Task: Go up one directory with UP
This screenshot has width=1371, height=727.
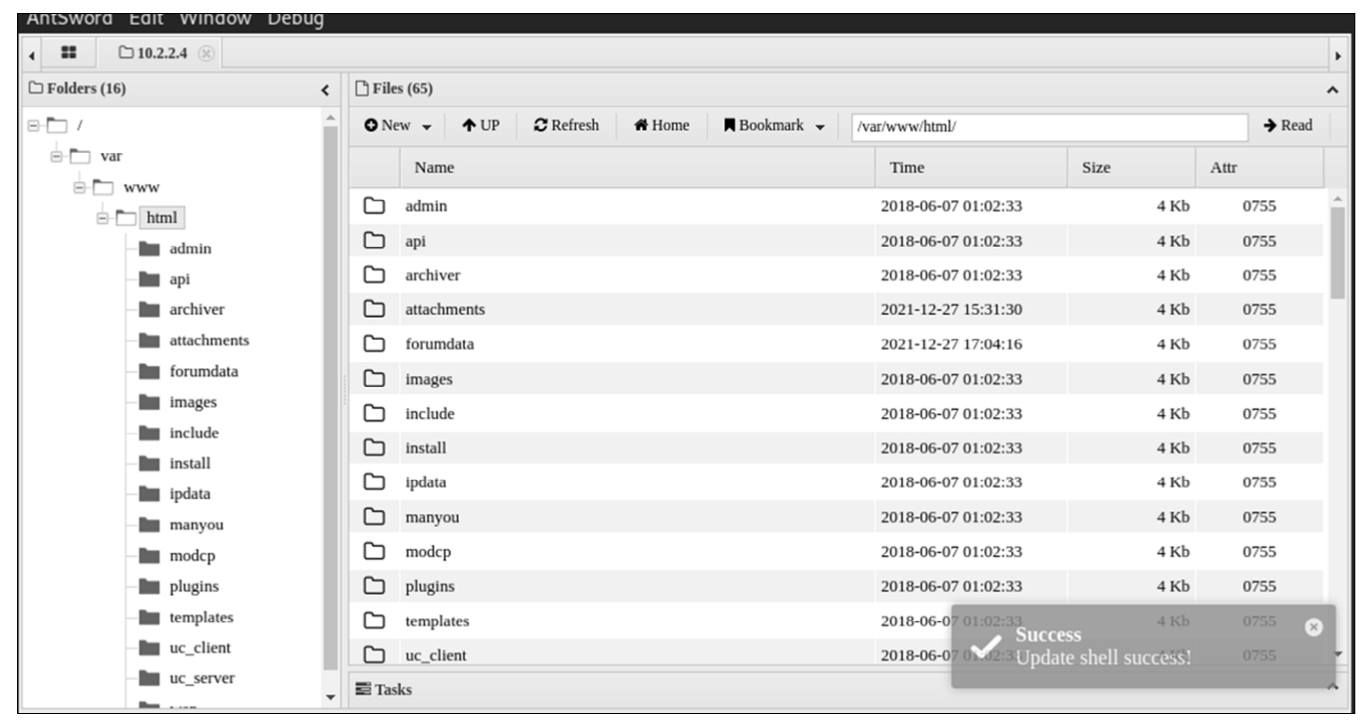Action: (x=481, y=126)
